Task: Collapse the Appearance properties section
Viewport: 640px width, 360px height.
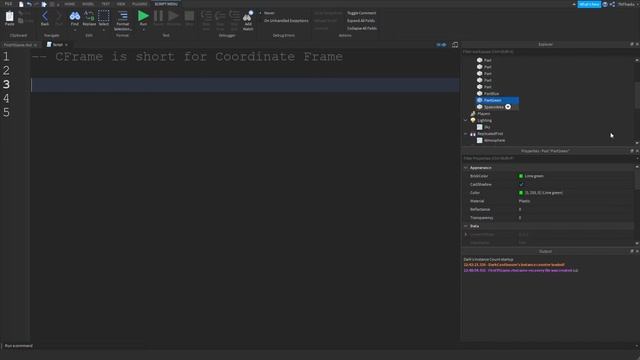Action: (x=466, y=168)
